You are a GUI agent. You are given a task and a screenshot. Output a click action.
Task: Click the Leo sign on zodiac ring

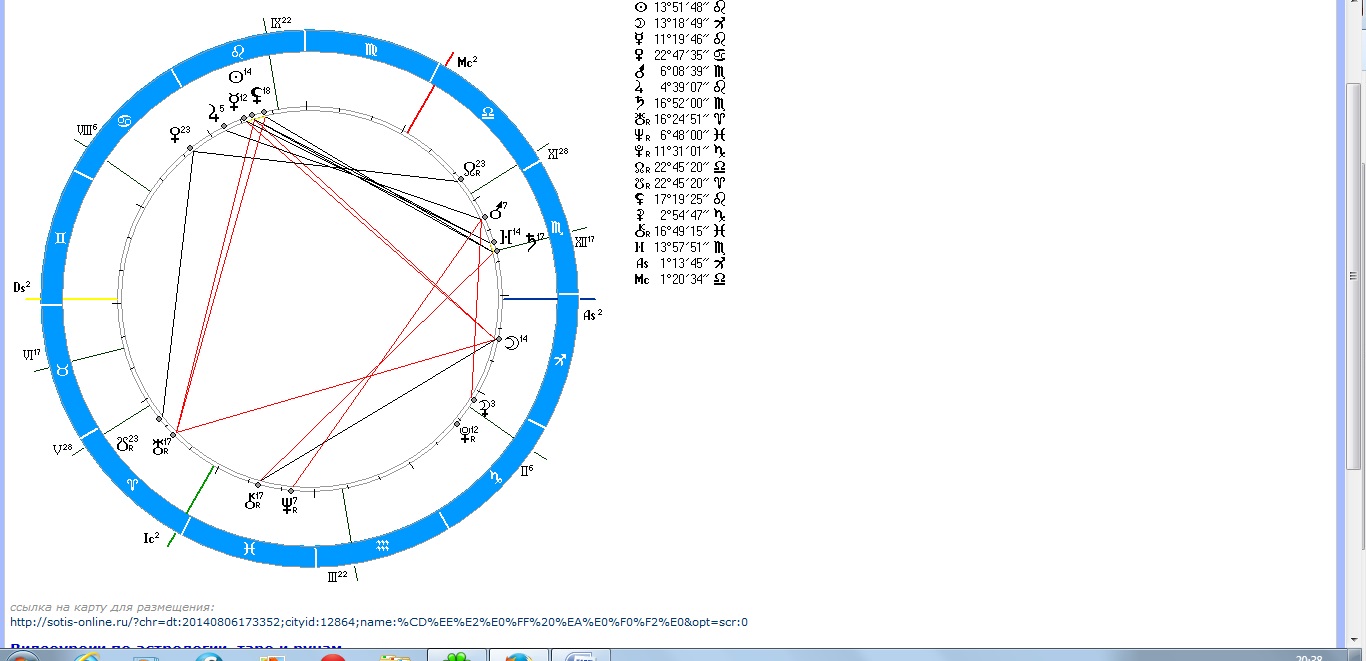coord(238,51)
